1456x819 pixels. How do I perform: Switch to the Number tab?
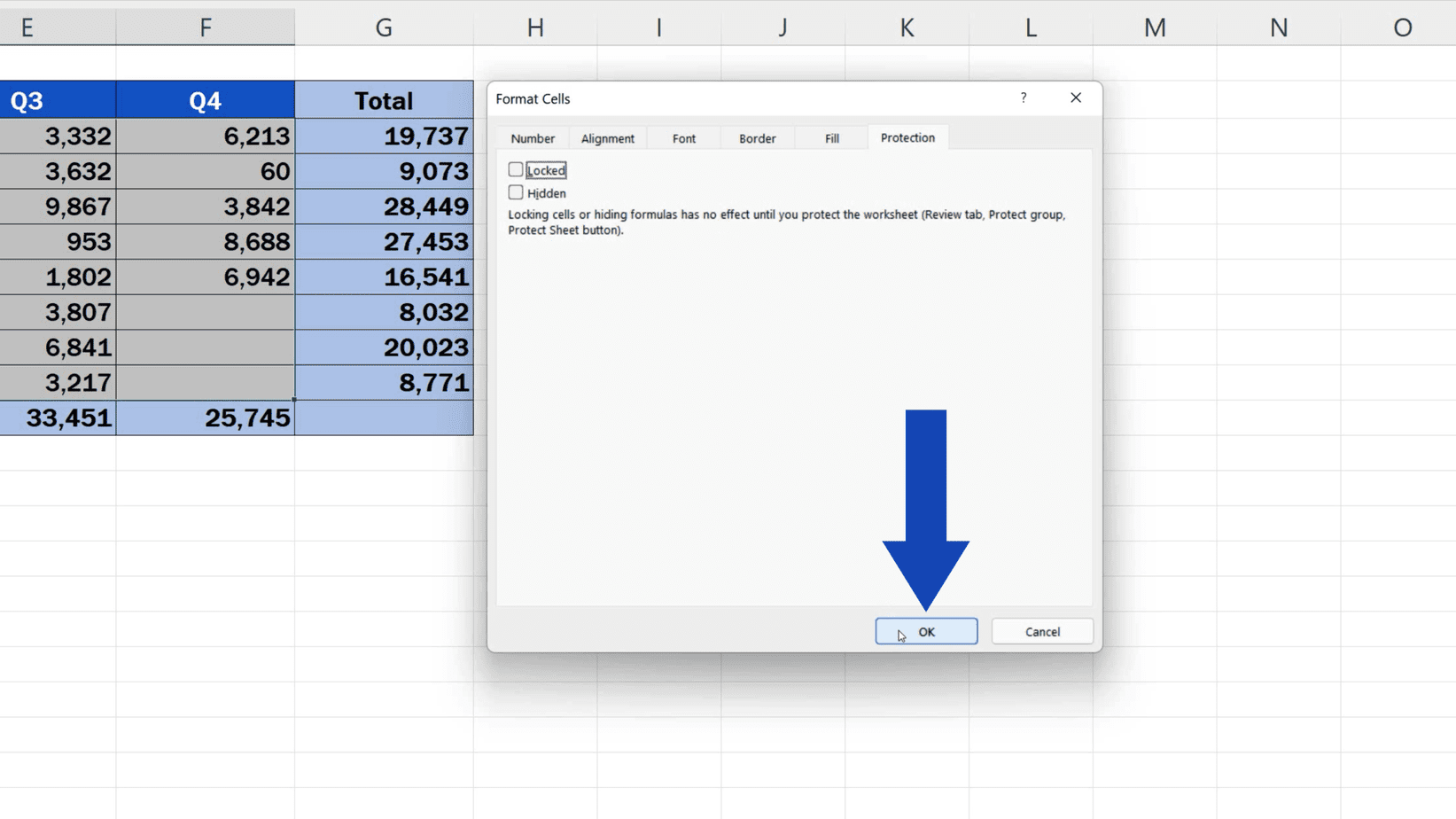point(532,138)
